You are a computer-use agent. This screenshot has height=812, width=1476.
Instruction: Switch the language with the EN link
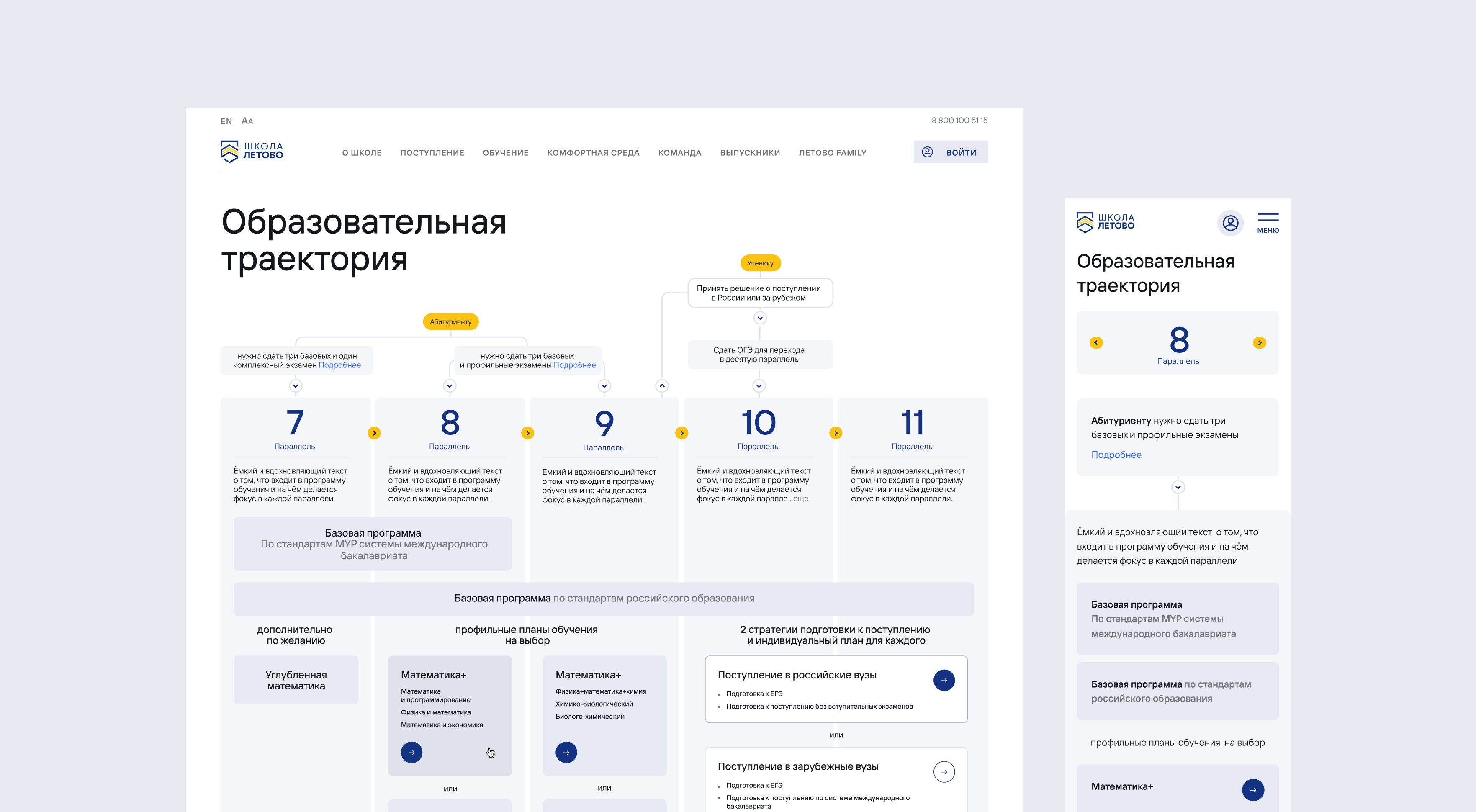(226, 121)
